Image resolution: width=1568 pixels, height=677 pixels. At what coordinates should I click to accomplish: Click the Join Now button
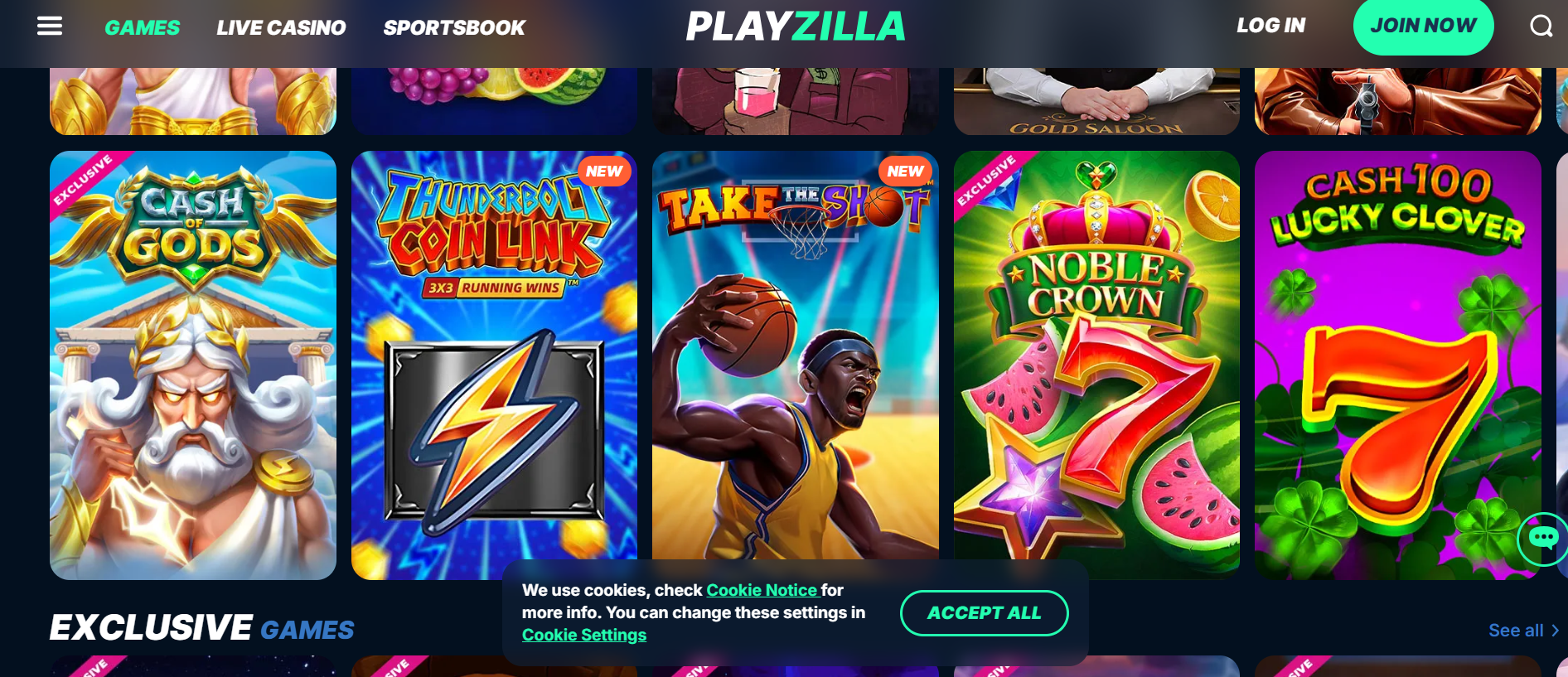[1423, 26]
